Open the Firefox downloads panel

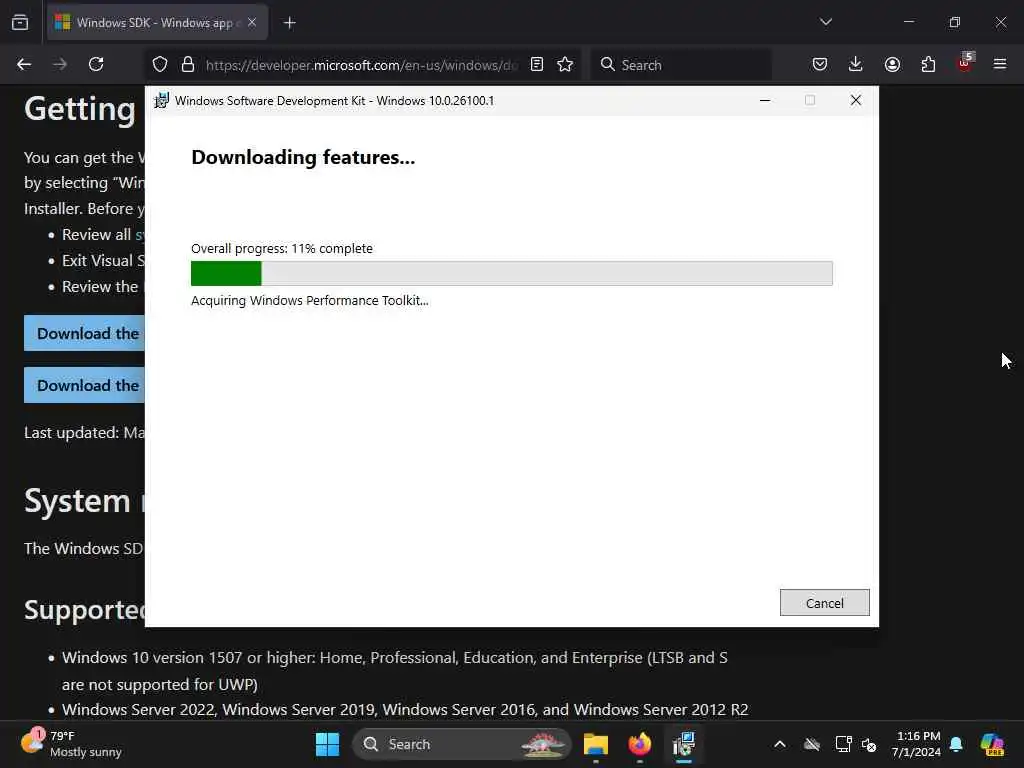tap(856, 65)
